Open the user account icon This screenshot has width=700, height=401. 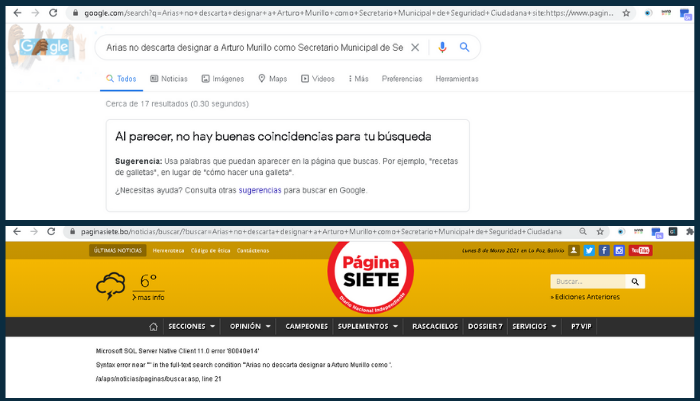click(574, 251)
